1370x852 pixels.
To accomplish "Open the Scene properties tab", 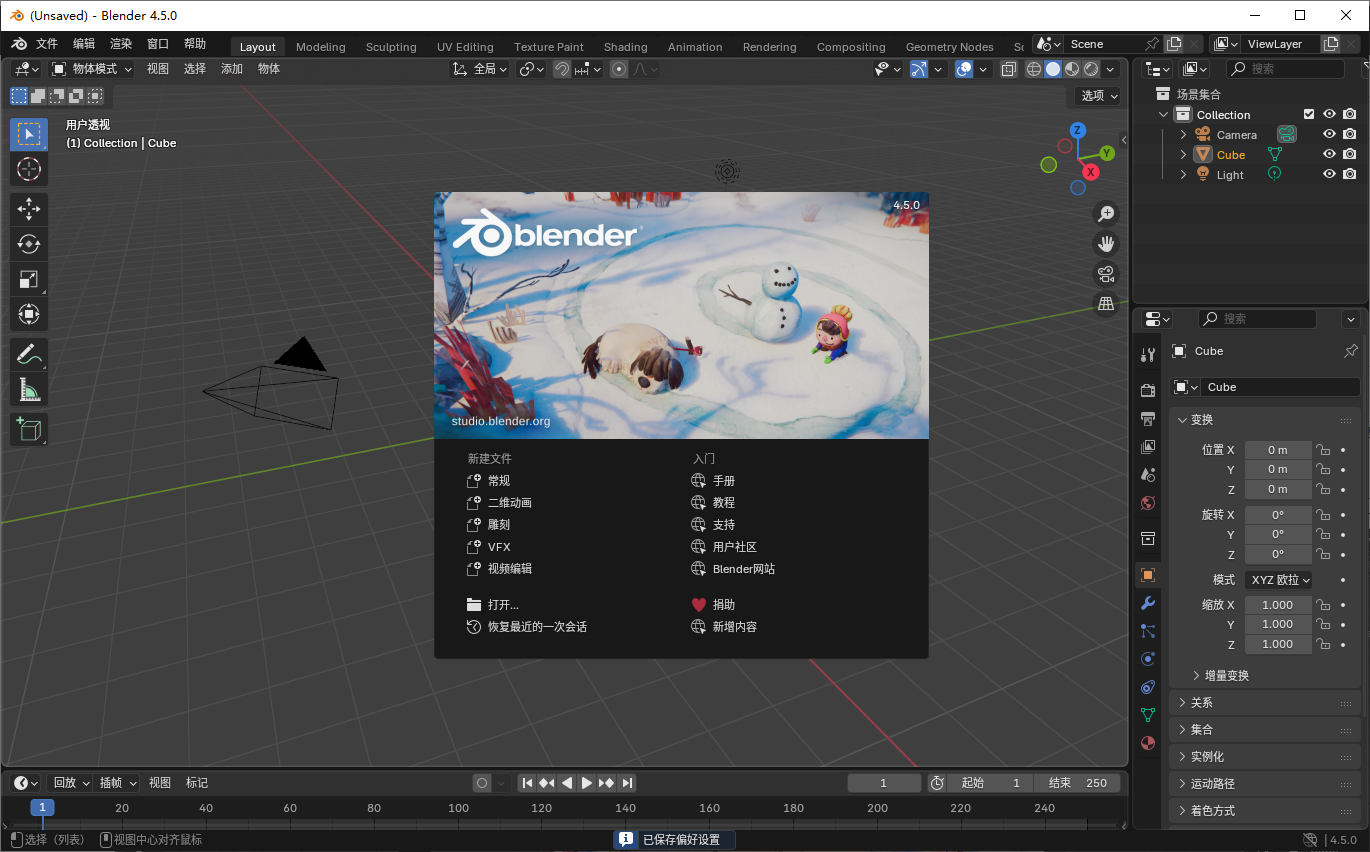I will [x=1148, y=474].
